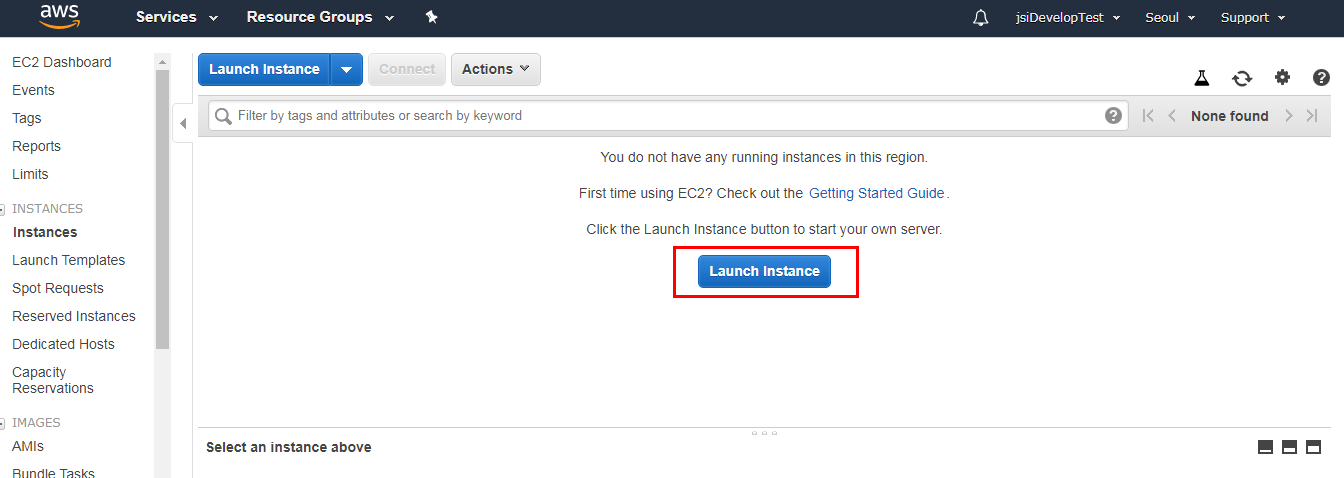Go to next page of results
The image size is (1344, 478).
(1289, 116)
